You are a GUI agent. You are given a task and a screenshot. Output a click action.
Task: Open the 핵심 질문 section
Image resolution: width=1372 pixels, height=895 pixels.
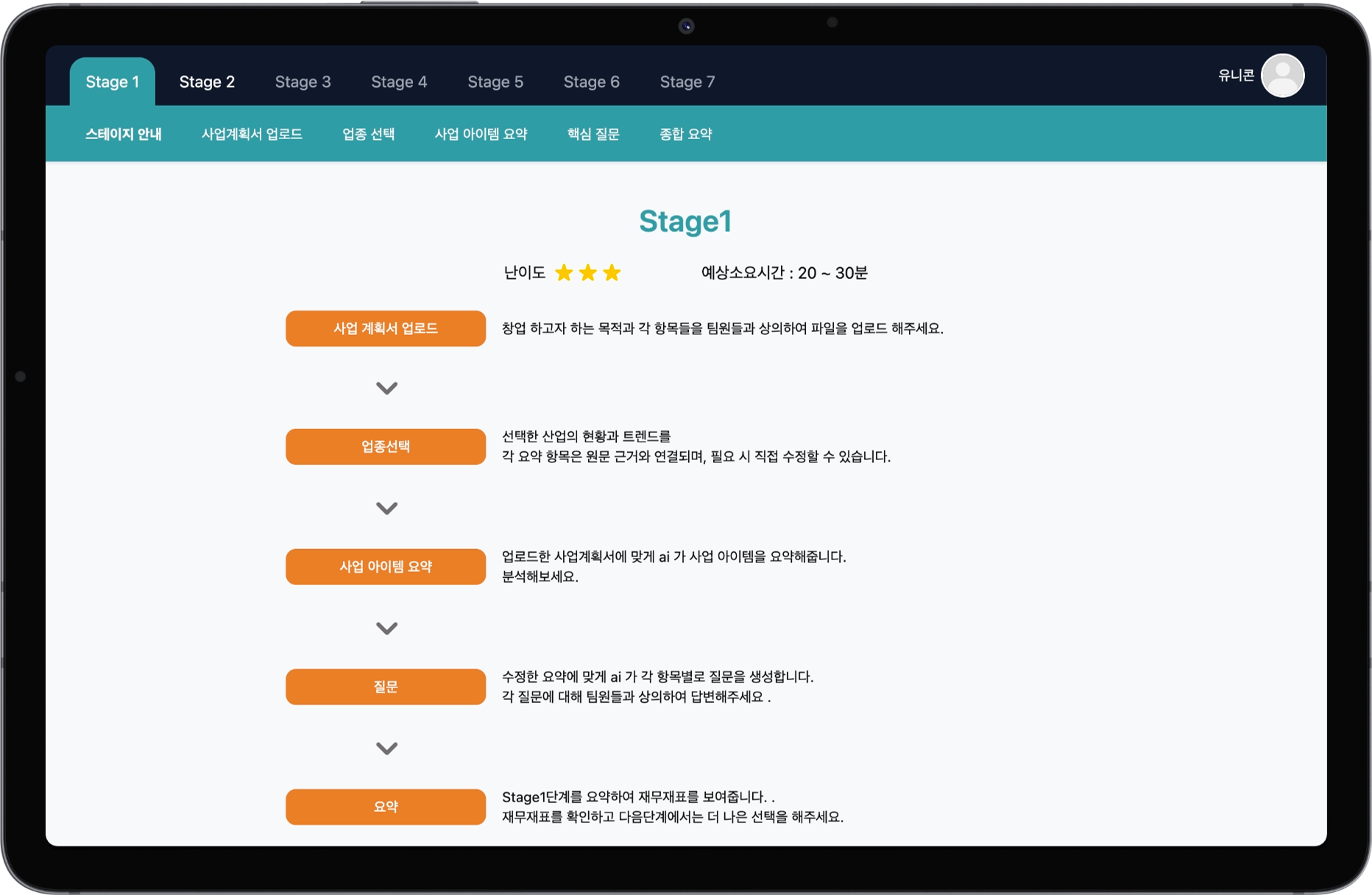pos(593,134)
